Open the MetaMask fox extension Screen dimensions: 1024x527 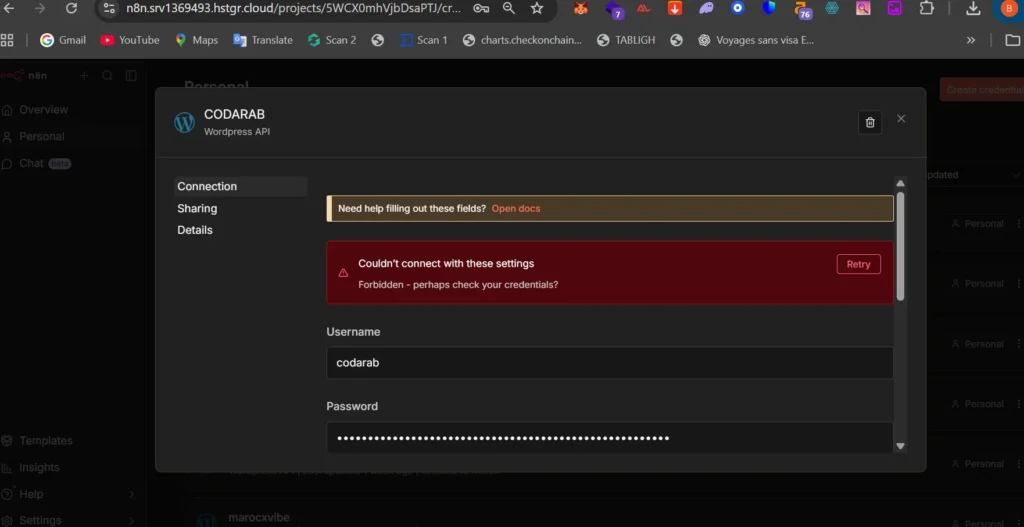pos(580,8)
